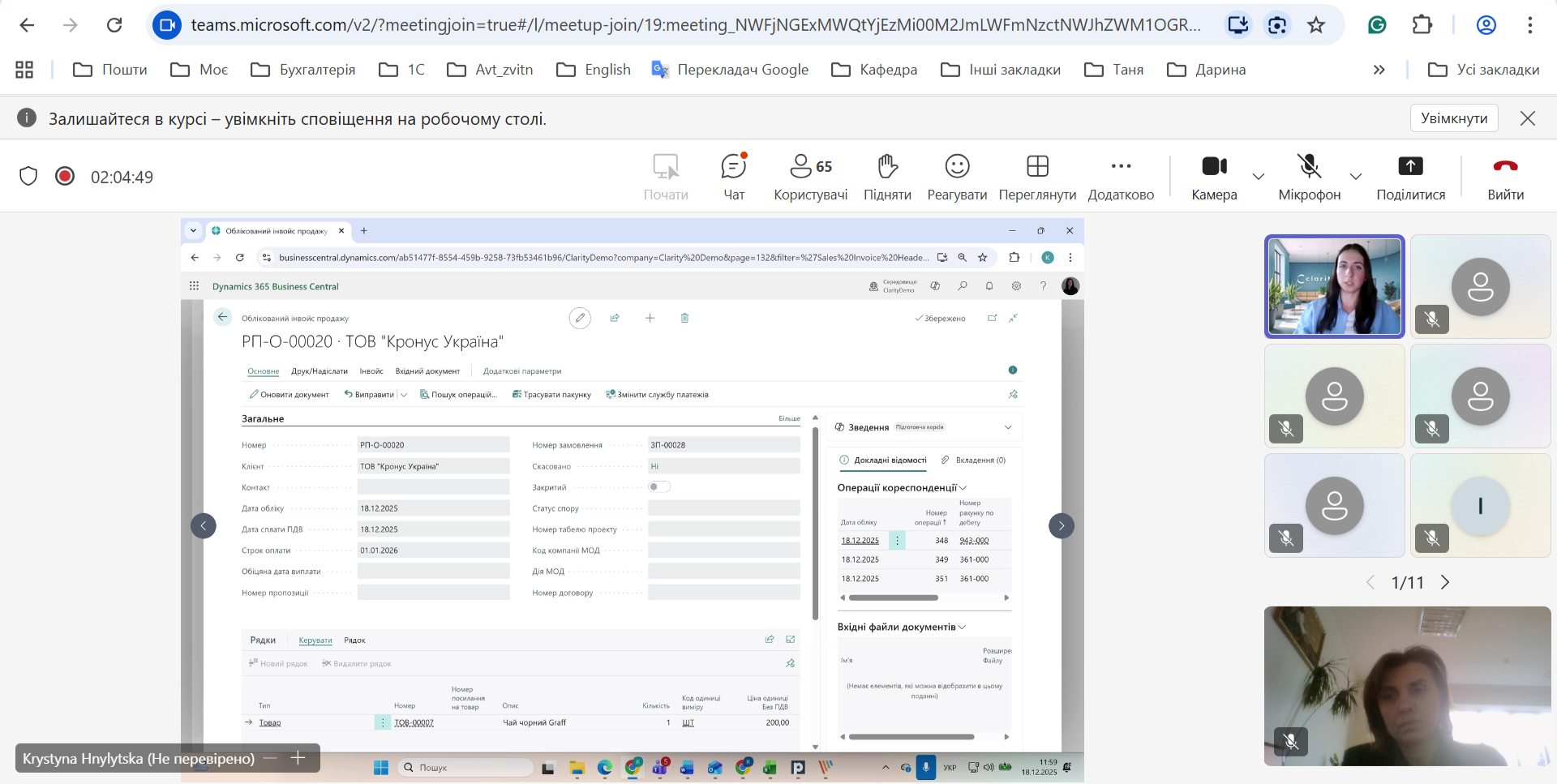Toggle the Закритий switch in invoice

[659, 486]
